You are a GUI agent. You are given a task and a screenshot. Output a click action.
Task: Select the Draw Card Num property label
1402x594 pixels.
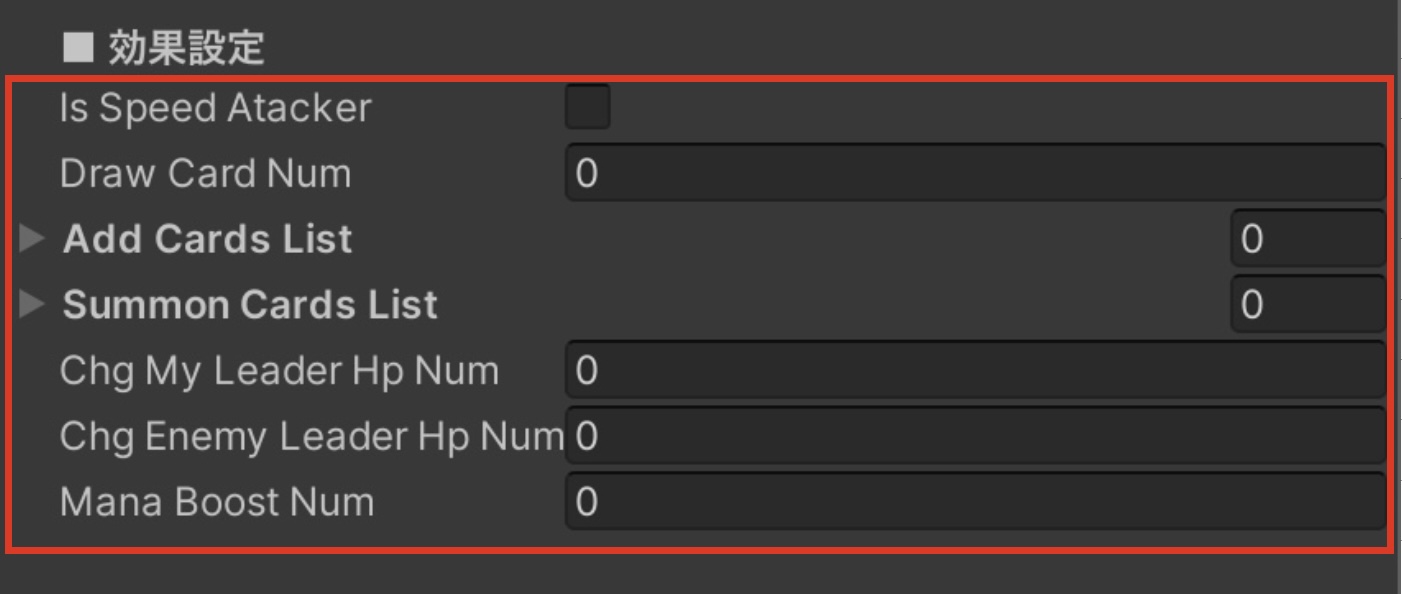tap(205, 173)
